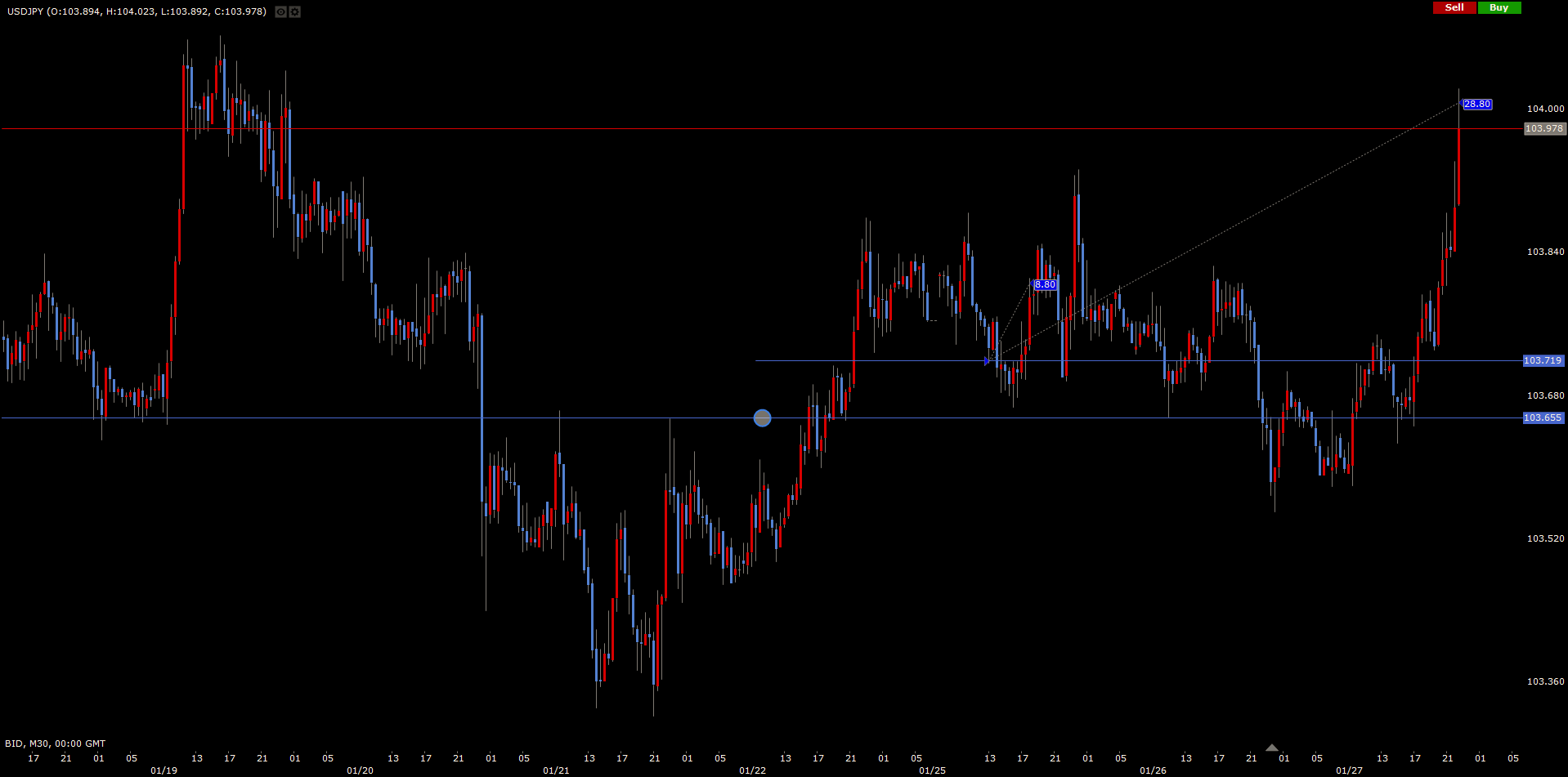The height and width of the screenshot is (777, 1568).
Task: Click the blue circle handle on horizontal line
Action: click(x=762, y=418)
